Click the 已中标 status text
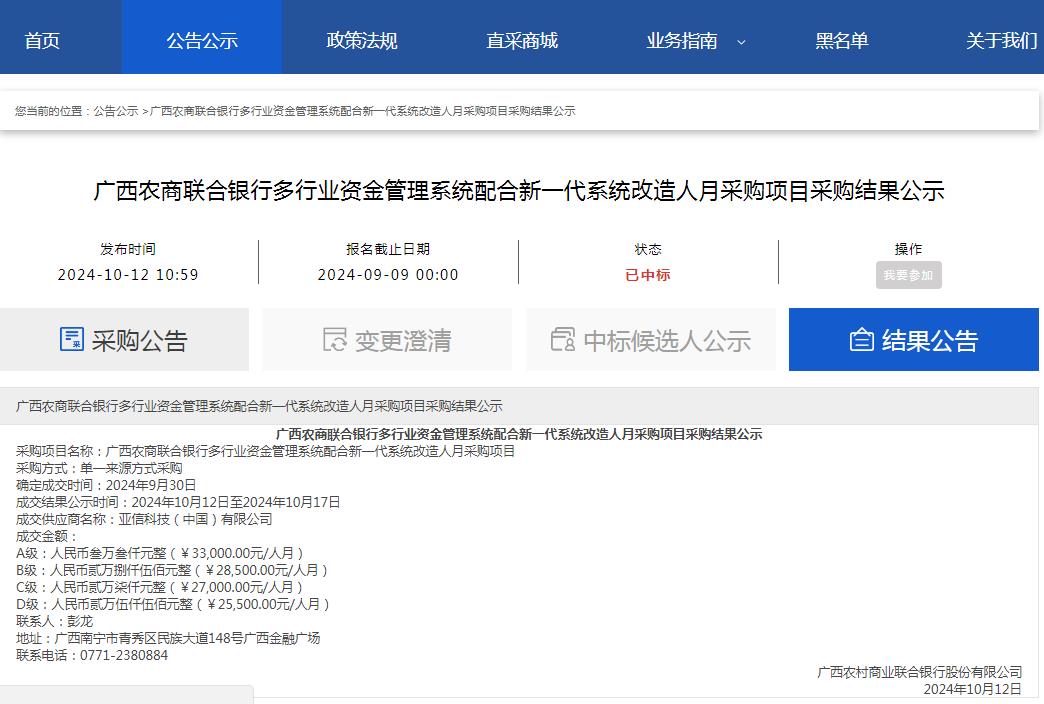This screenshot has height=704, width=1044. (648, 275)
